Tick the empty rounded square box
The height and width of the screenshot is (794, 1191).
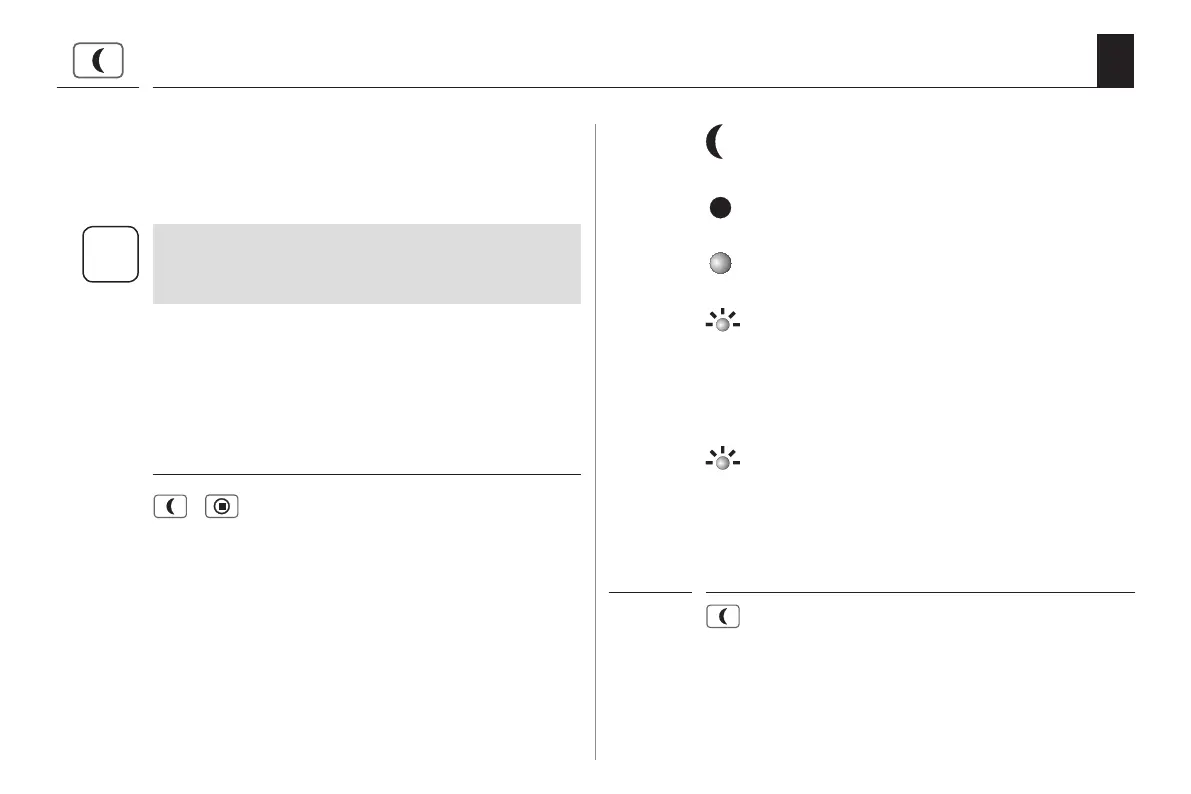coord(110,255)
